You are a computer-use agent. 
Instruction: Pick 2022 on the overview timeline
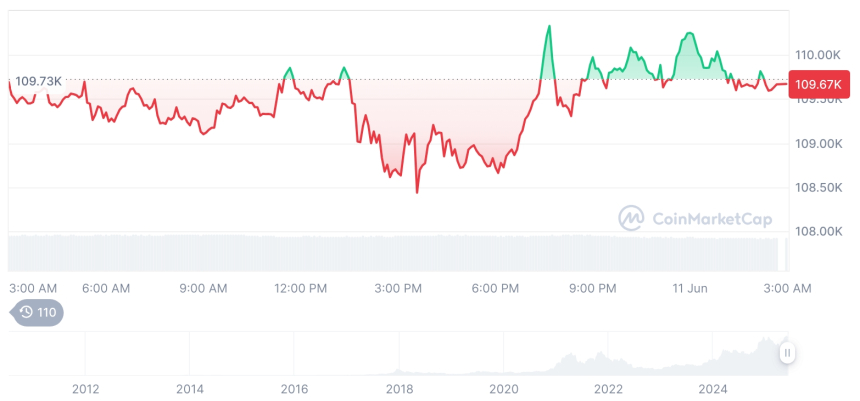tap(608, 389)
